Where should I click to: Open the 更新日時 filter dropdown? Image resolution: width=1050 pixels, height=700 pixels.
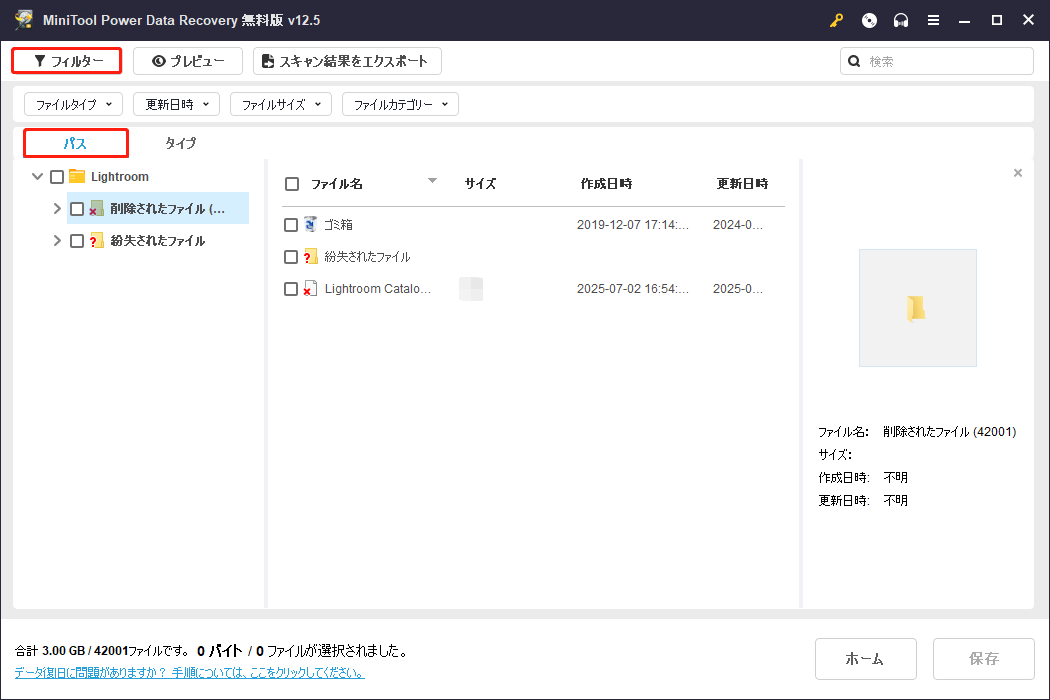coord(176,104)
